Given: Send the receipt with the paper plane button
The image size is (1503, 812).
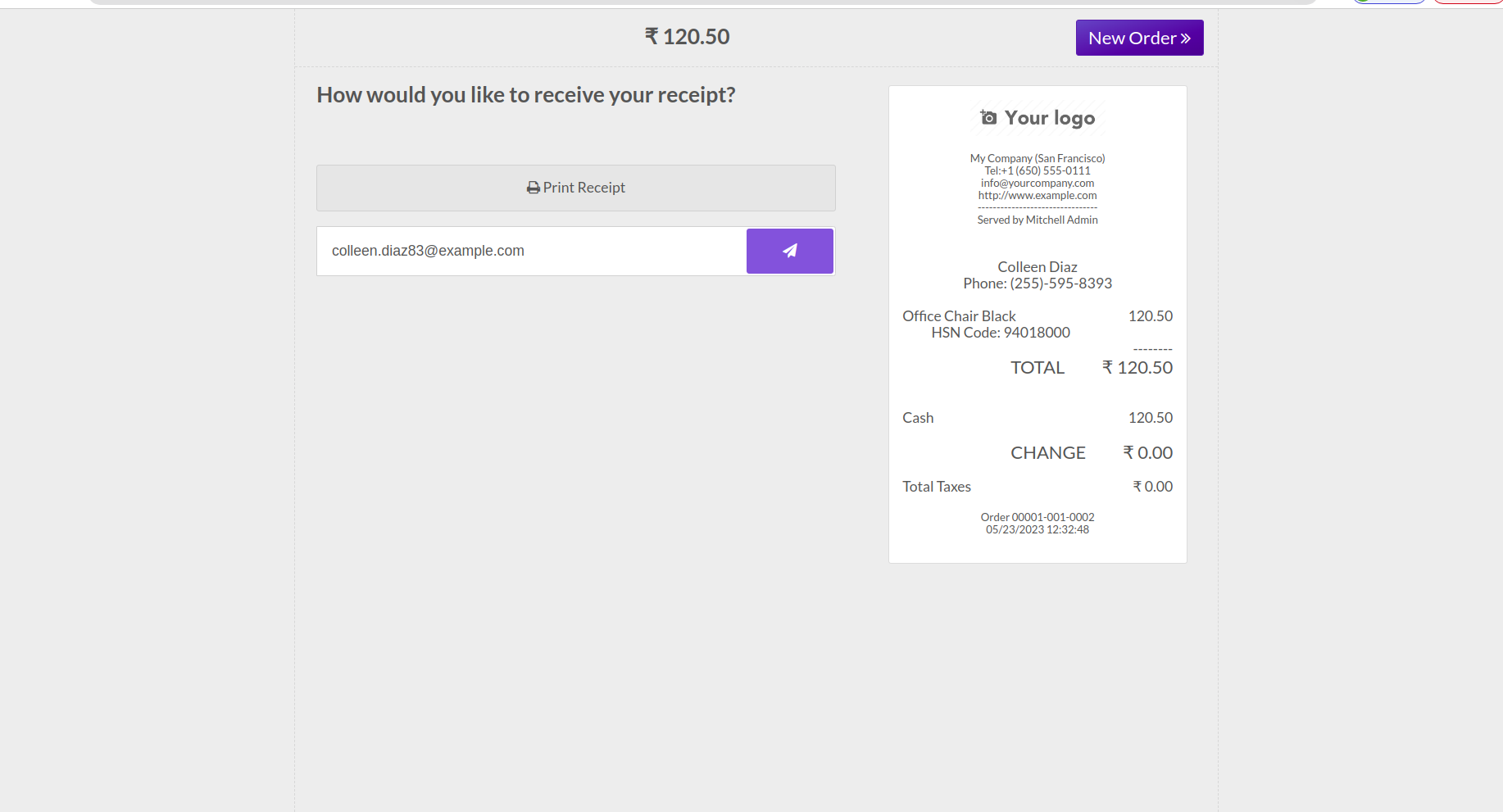Looking at the screenshot, I should tap(789, 251).
